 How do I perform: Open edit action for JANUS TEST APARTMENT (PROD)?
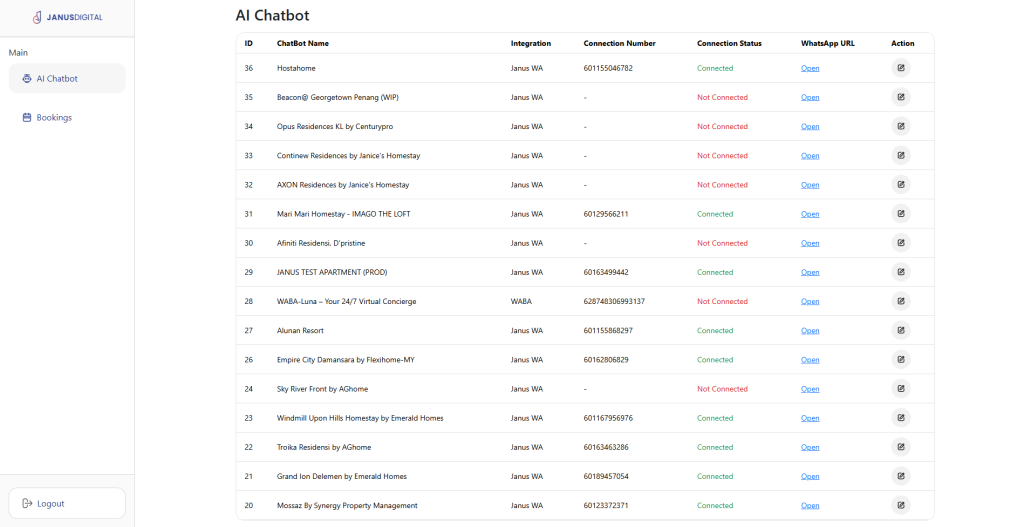(901, 272)
